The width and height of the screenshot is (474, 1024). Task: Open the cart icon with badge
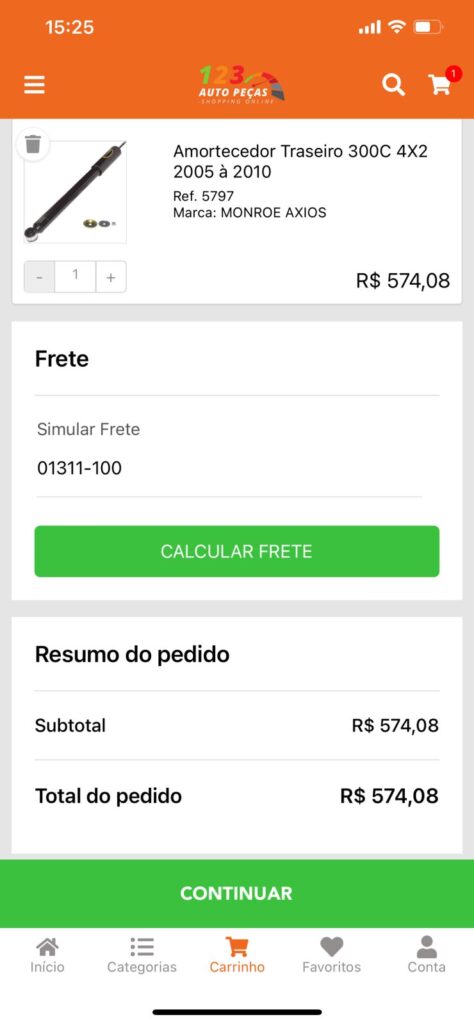[441, 83]
